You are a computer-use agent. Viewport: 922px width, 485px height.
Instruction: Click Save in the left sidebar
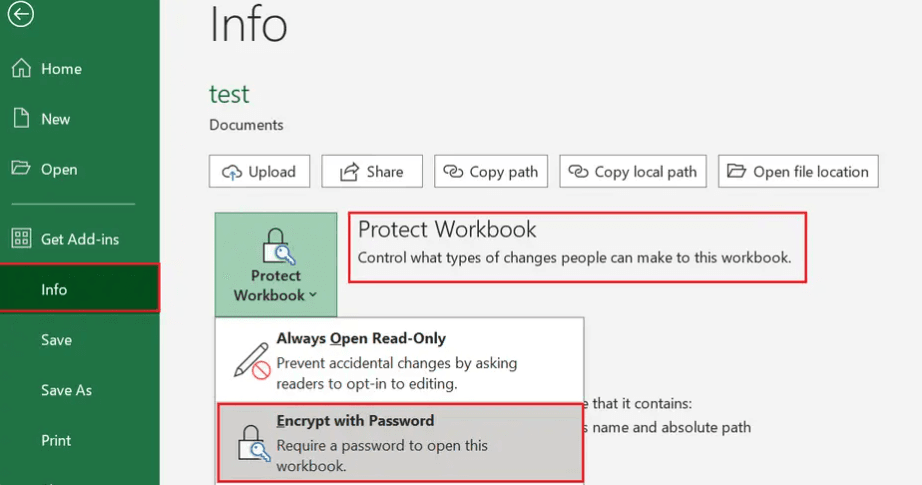pos(56,340)
